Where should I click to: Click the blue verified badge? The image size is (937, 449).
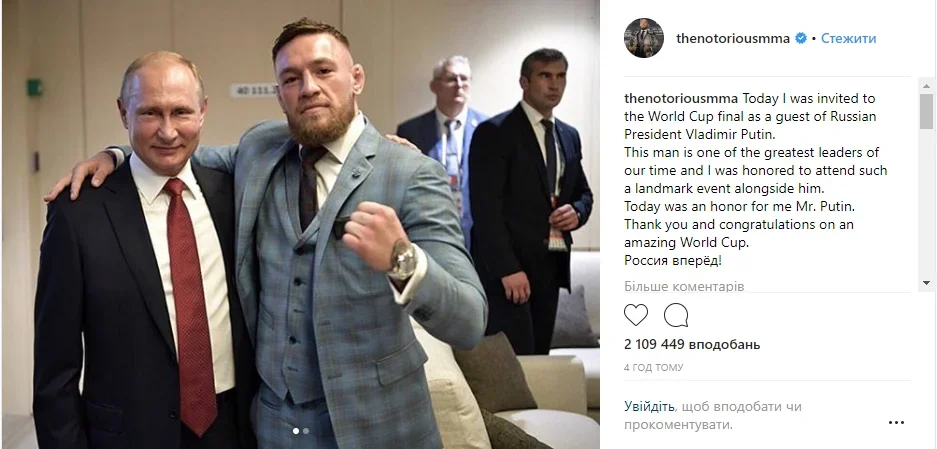tap(801, 38)
